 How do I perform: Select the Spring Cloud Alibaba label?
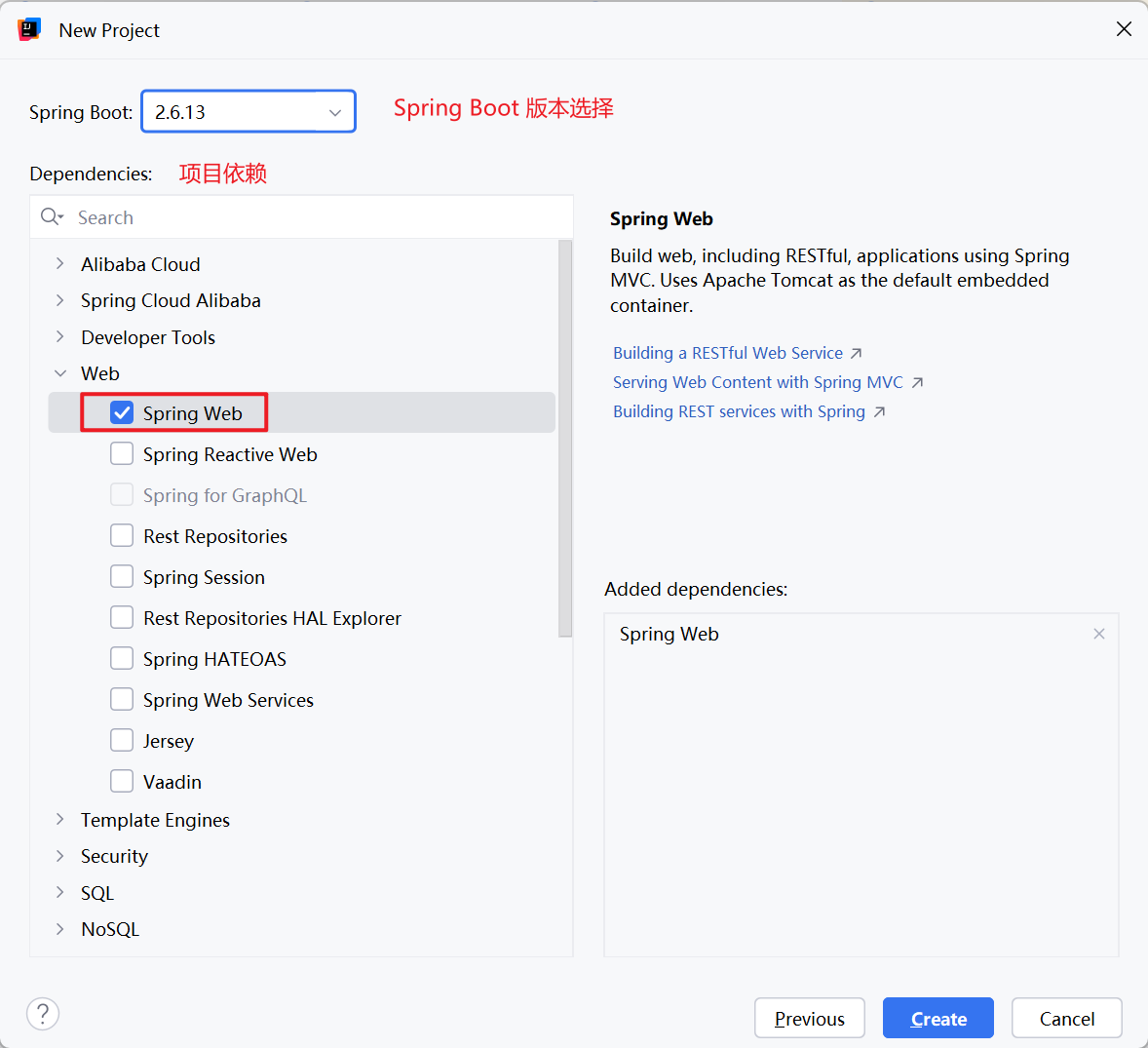[171, 300]
